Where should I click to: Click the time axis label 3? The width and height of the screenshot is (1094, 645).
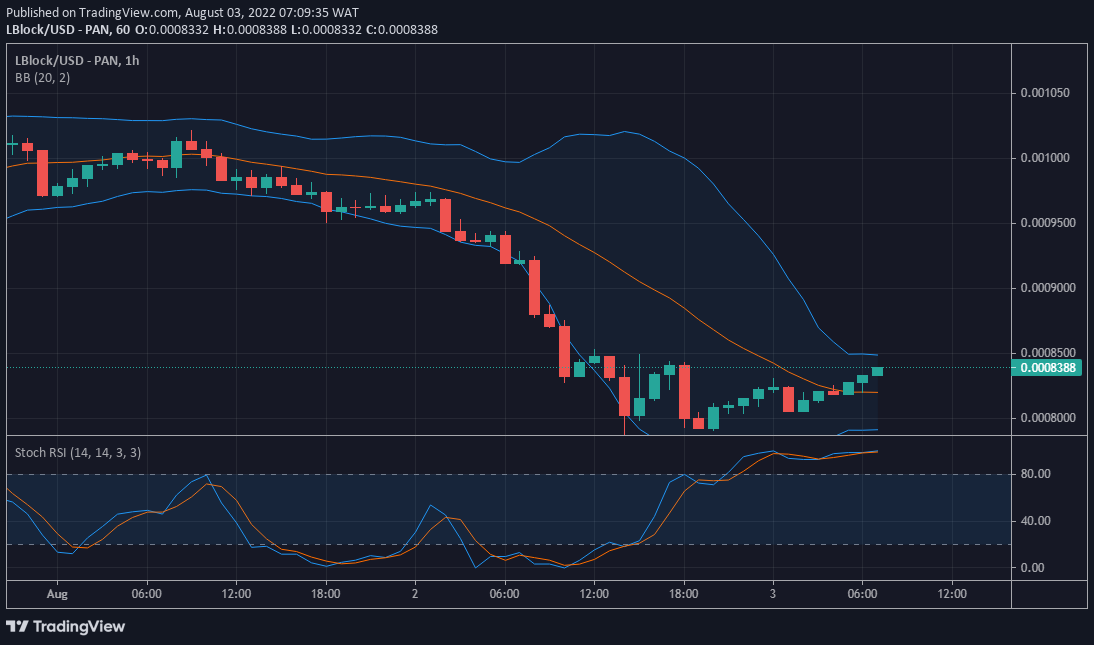(773, 594)
